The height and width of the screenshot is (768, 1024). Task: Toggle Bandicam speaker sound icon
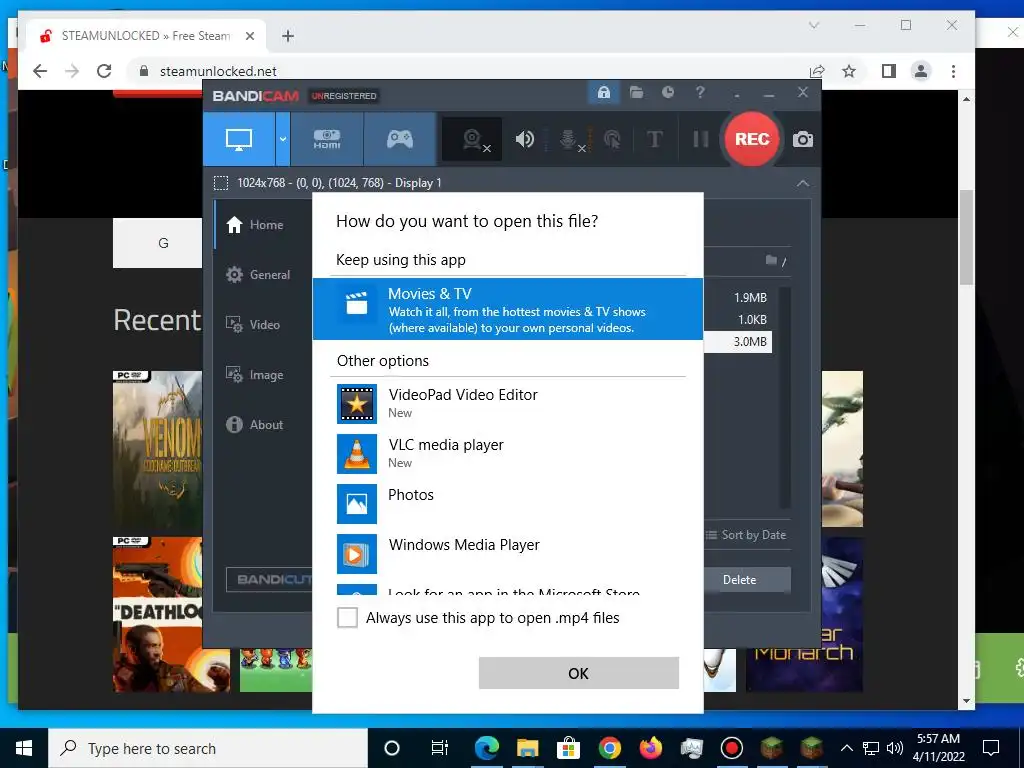point(524,139)
